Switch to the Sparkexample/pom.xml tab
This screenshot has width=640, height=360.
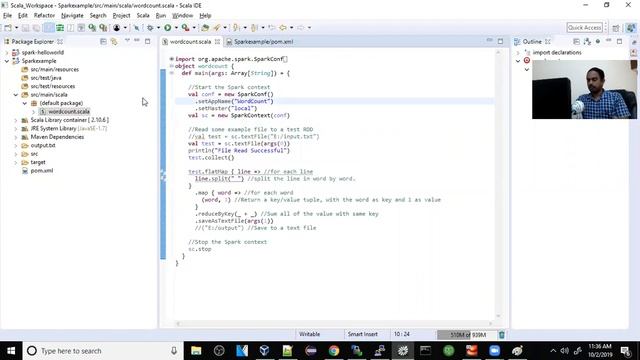(263, 42)
